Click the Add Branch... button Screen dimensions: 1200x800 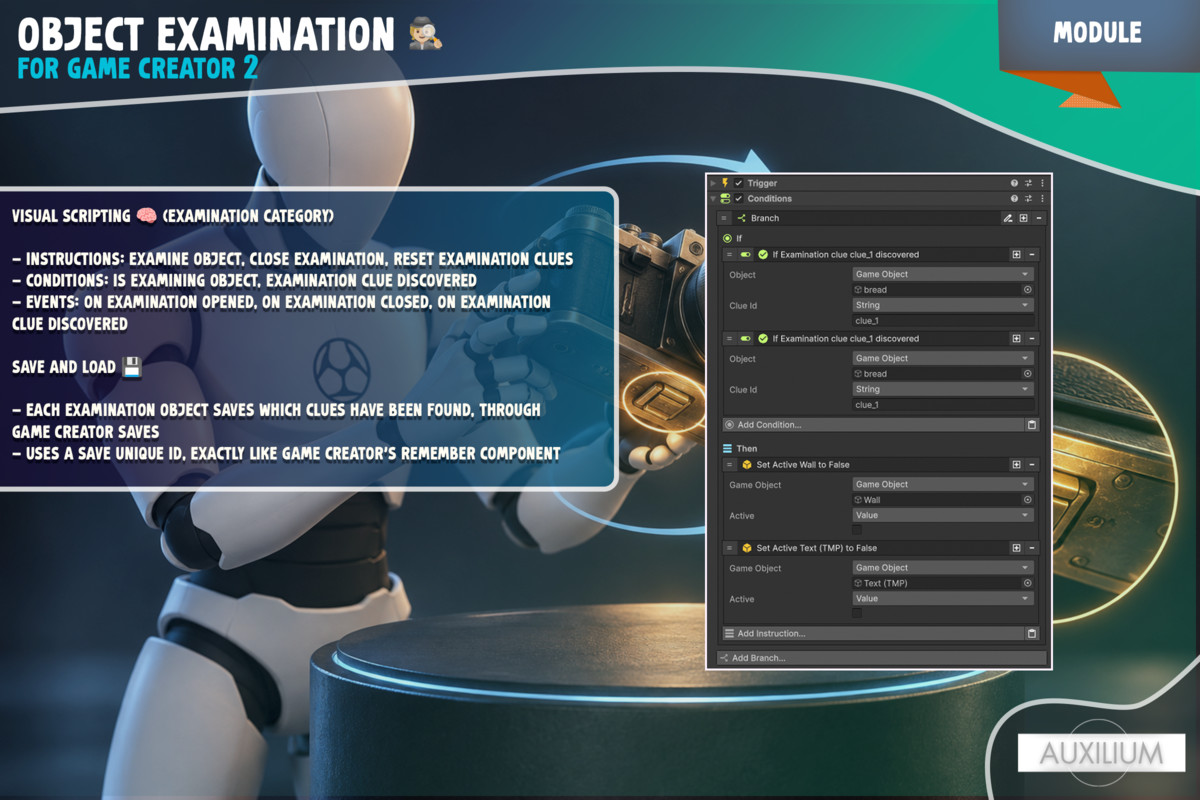pyautogui.click(x=881, y=658)
